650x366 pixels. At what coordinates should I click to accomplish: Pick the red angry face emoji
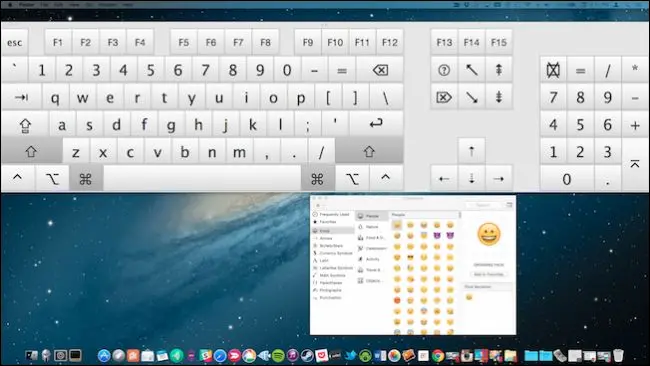tap(397, 300)
